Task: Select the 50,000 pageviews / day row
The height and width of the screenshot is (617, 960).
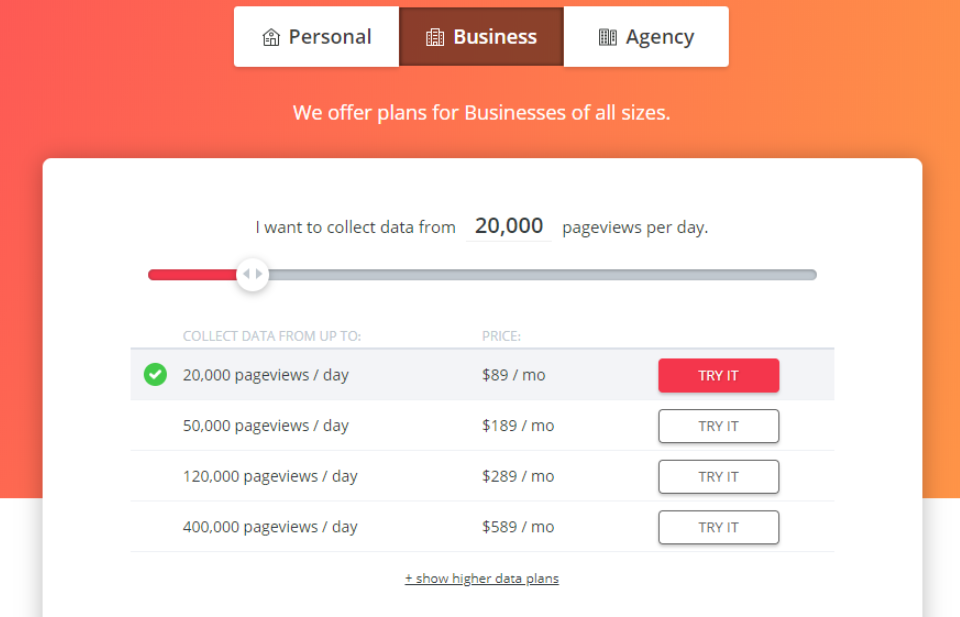Action: 482,425
